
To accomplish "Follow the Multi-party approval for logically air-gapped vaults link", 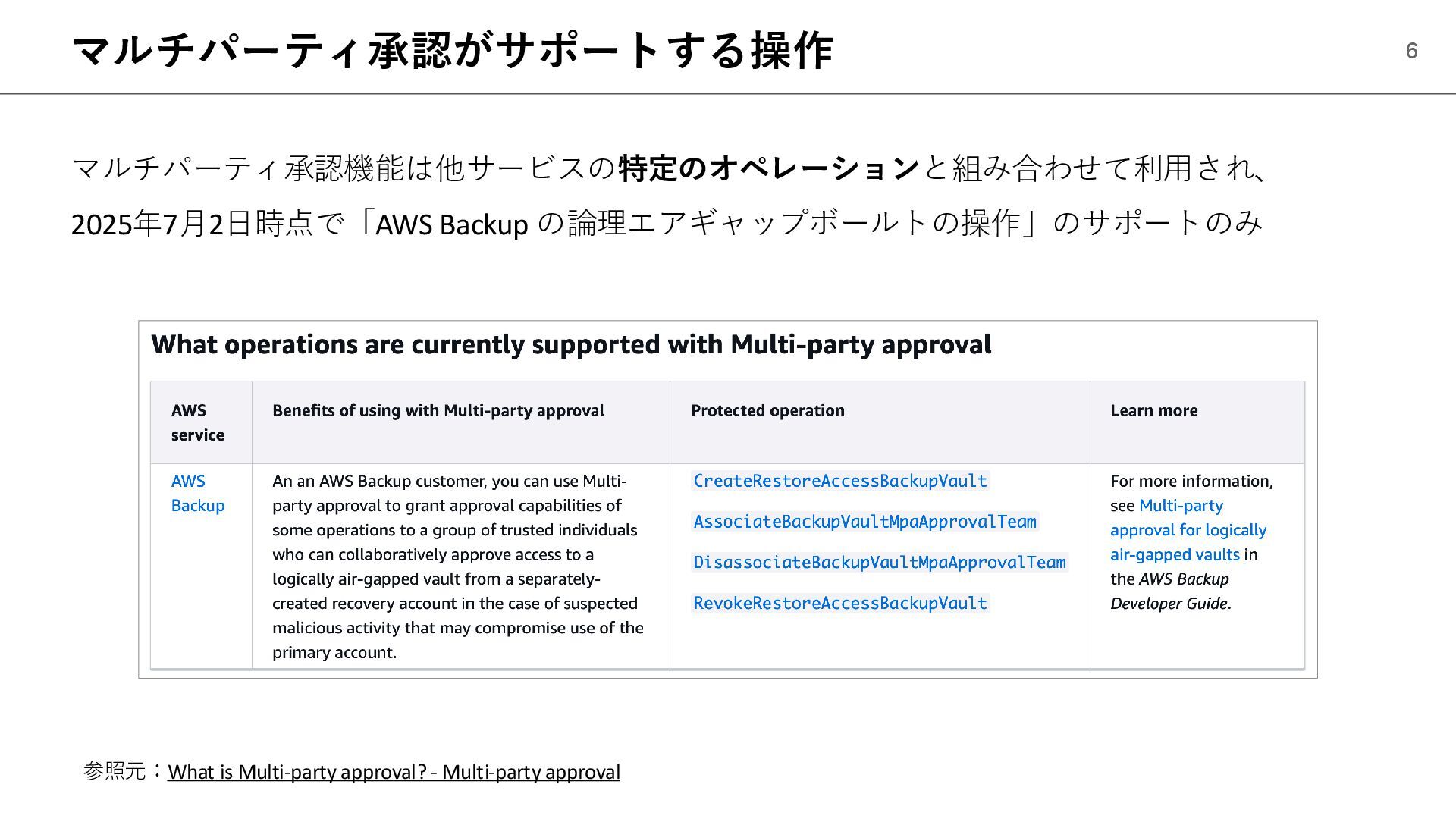I will 1188,530.
